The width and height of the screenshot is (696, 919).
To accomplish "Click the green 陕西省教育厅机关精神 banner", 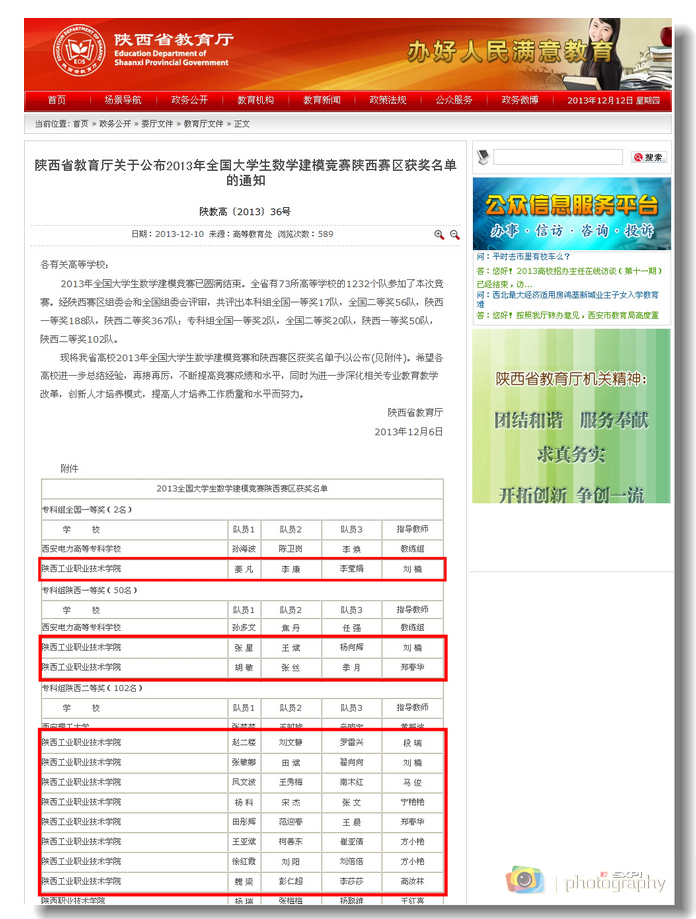I will click(x=571, y=416).
